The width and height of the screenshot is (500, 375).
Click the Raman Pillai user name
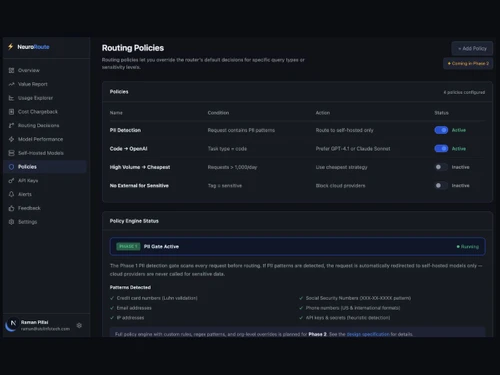[35, 322]
